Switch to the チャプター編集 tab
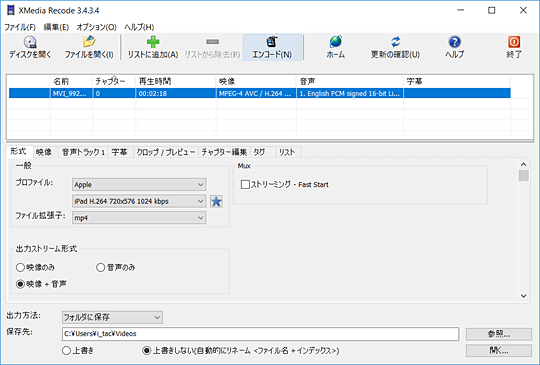540x365 pixels. [224, 152]
